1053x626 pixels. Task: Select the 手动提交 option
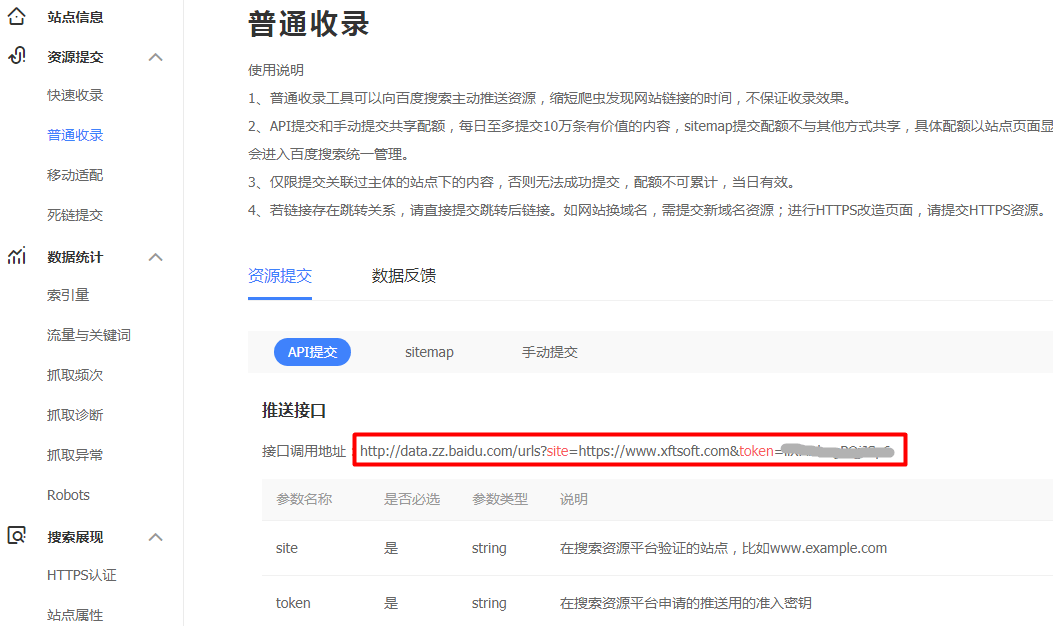[x=550, y=352]
